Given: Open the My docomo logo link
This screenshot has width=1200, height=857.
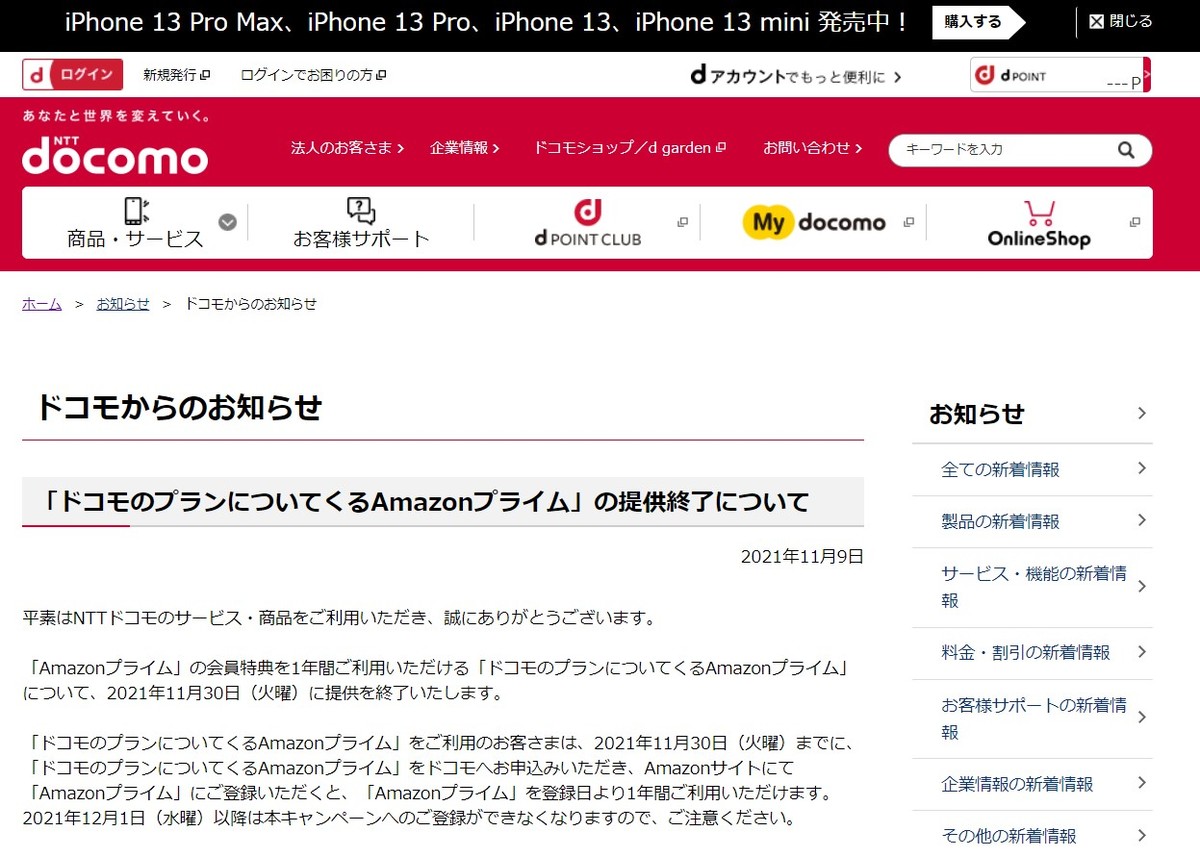Looking at the screenshot, I should (814, 222).
